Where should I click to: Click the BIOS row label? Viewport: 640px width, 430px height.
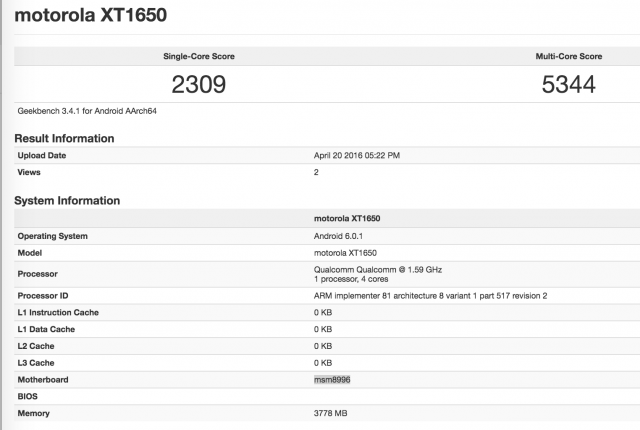[29, 396]
